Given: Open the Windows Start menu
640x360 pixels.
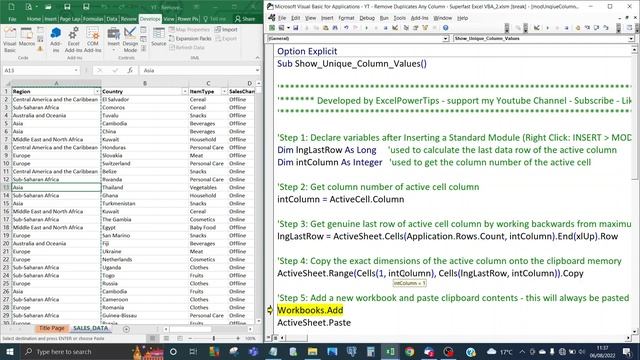Looking at the screenshot, I should 10,351.
